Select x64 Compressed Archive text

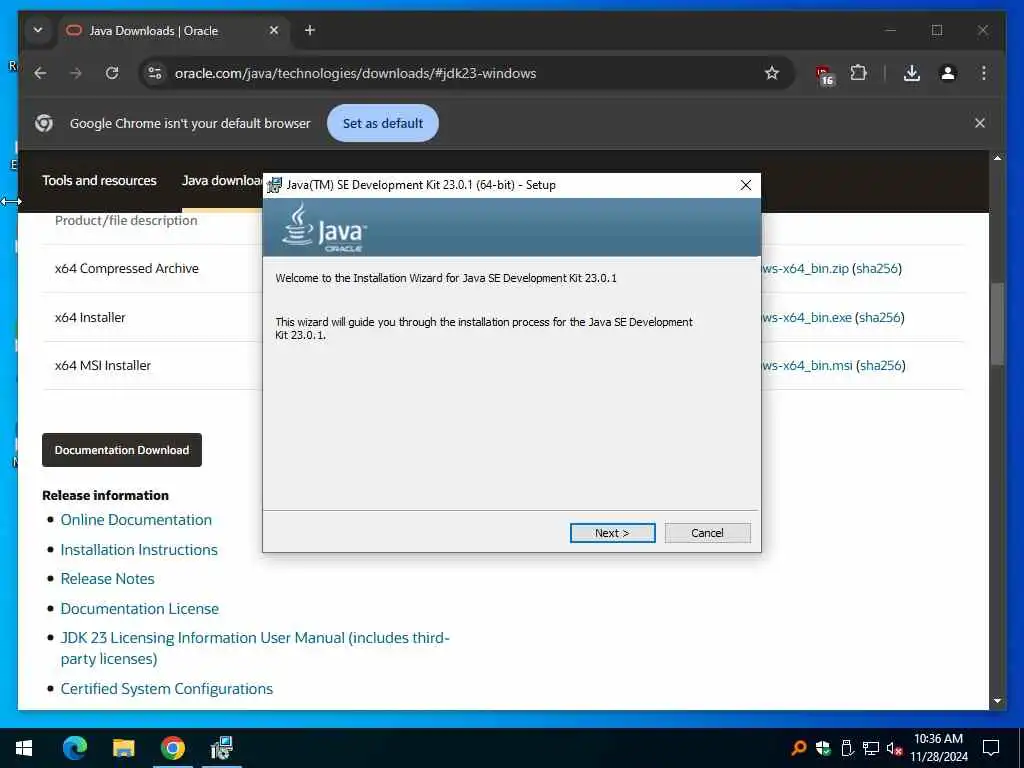pyautogui.click(x=127, y=268)
